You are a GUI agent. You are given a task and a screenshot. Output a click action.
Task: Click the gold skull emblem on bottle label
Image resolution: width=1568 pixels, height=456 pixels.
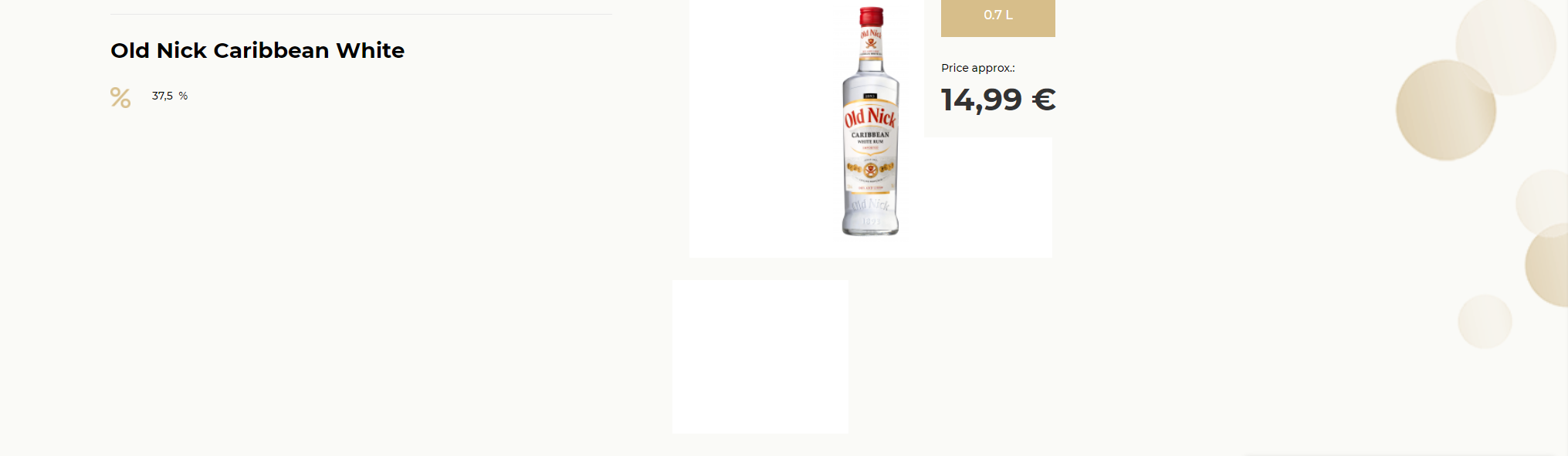(x=870, y=170)
